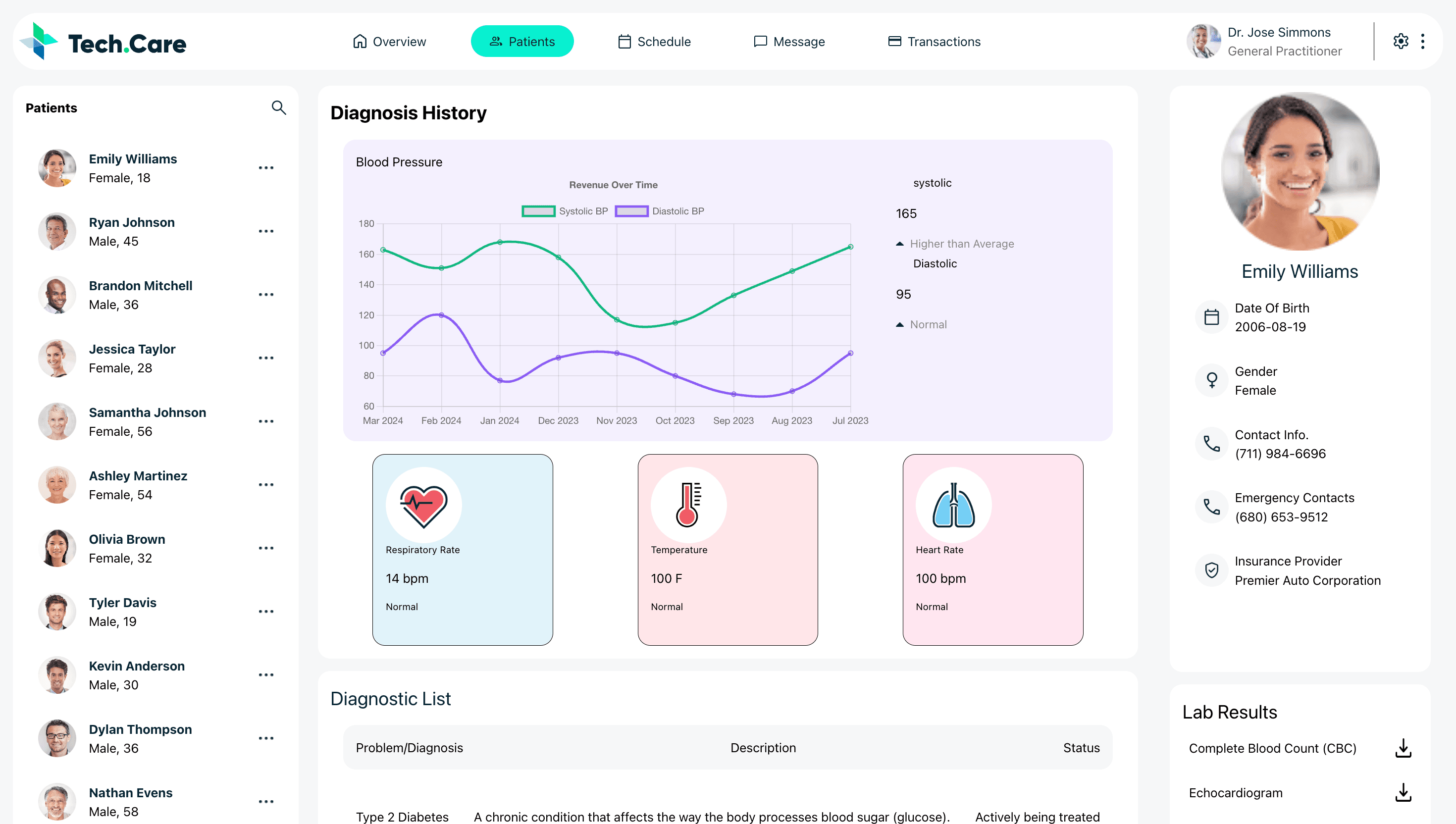Screen dimensions: 1456x824
Task: Open Dr. Jose Simmons profile
Action: (1264, 41)
